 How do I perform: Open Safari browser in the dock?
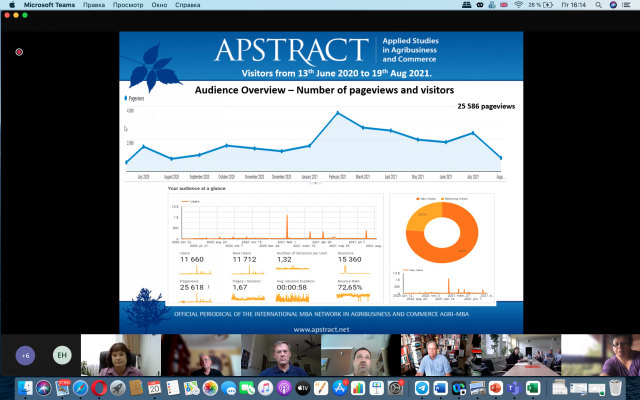[x=80, y=388]
